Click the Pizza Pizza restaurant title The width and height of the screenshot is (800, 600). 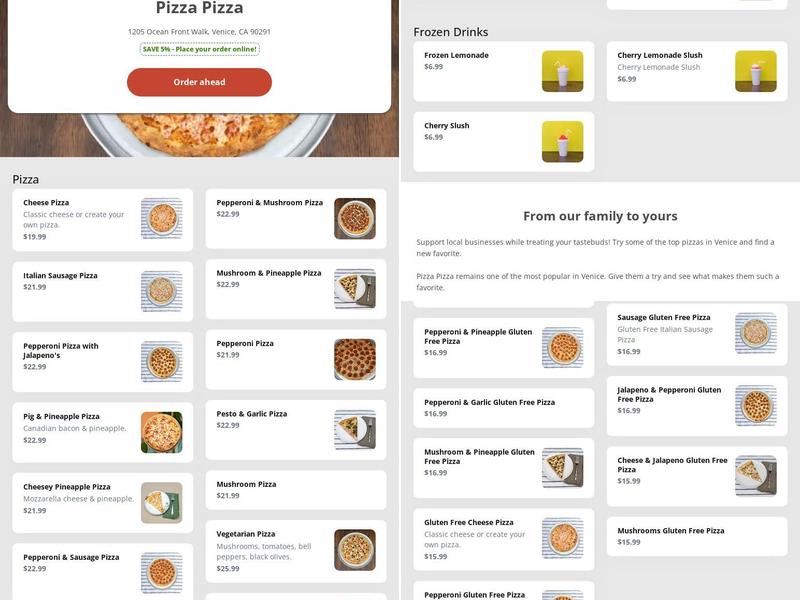tap(199, 8)
